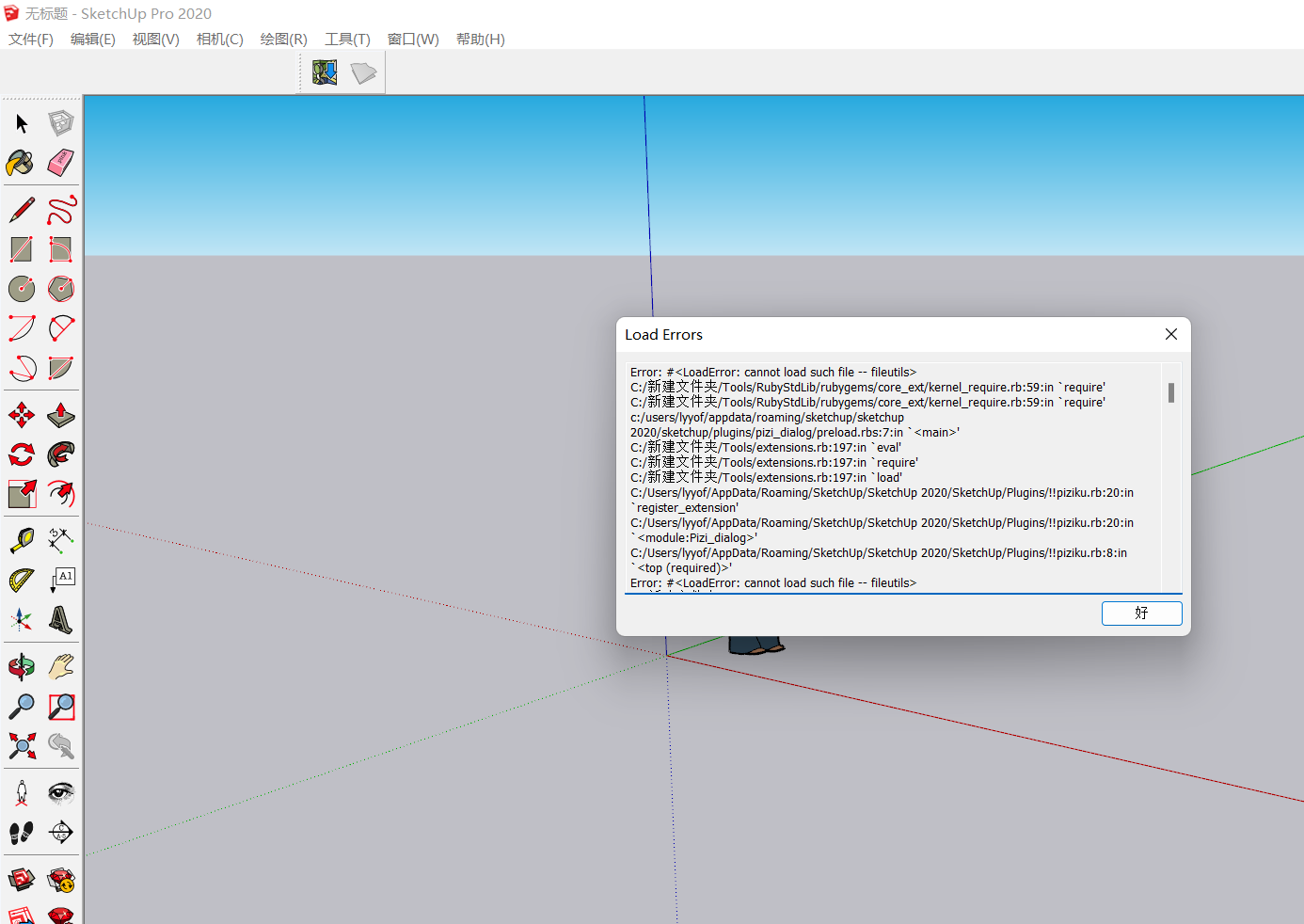Toggle terrain display on
The image size is (1304, 924).
point(364,72)
